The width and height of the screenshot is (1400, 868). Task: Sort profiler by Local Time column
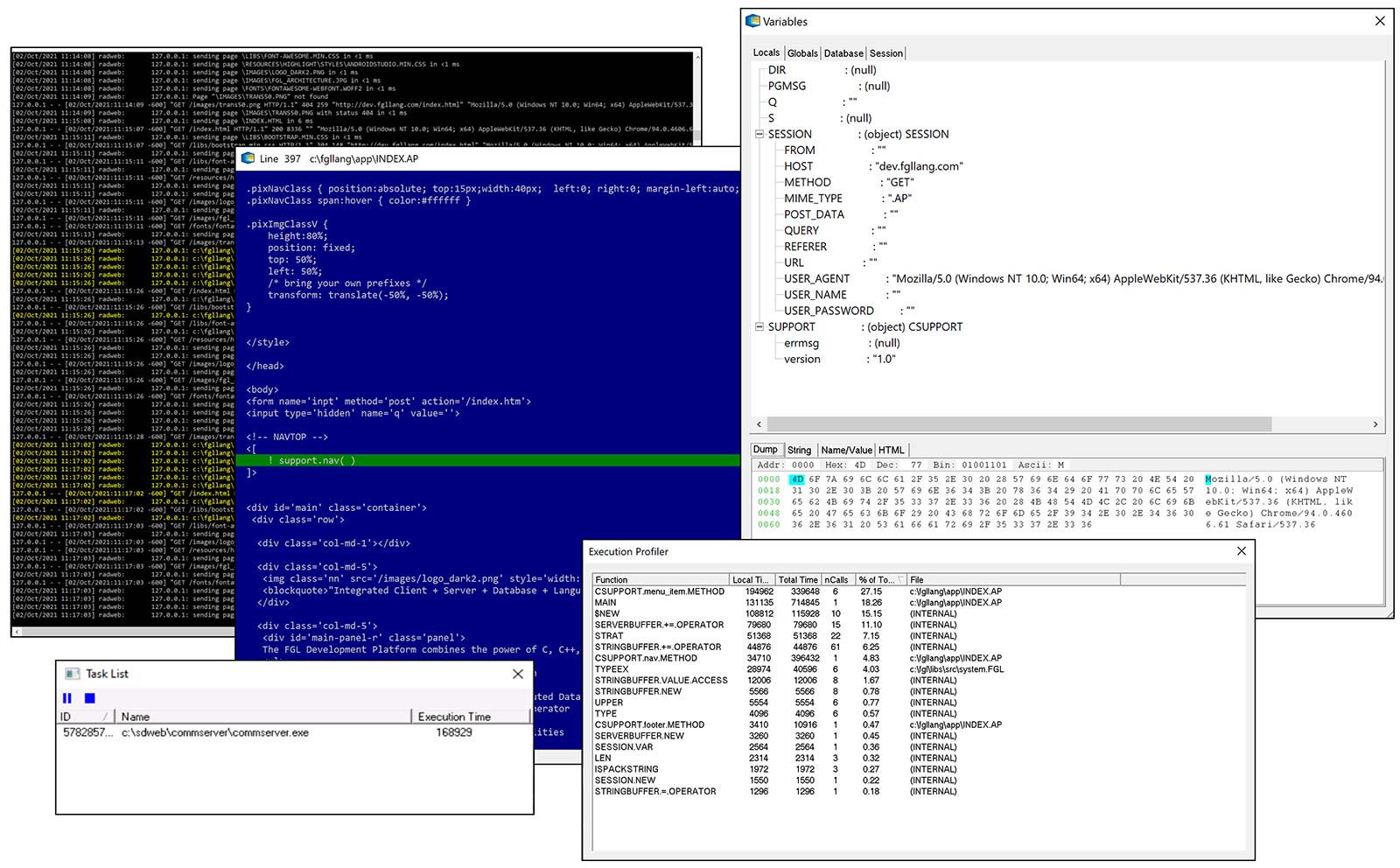click(x=752, y=579)
